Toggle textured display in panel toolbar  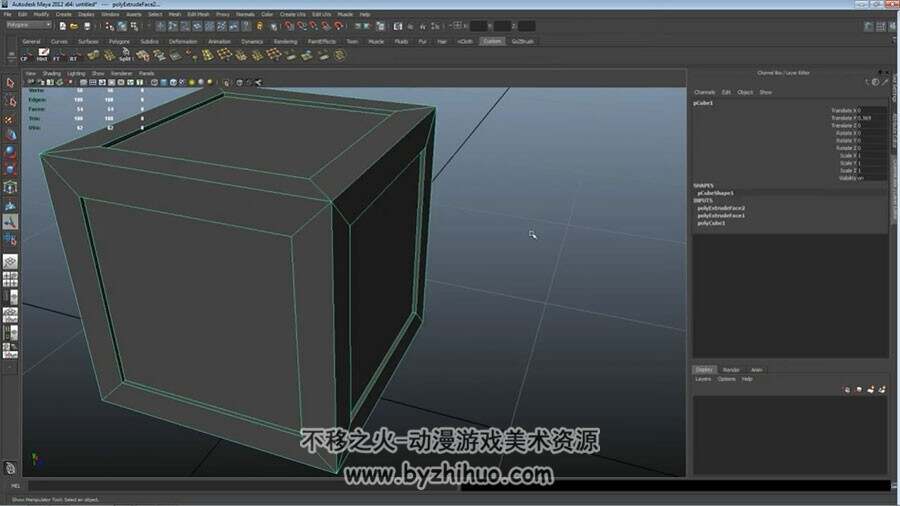click(x=183, y=83)
